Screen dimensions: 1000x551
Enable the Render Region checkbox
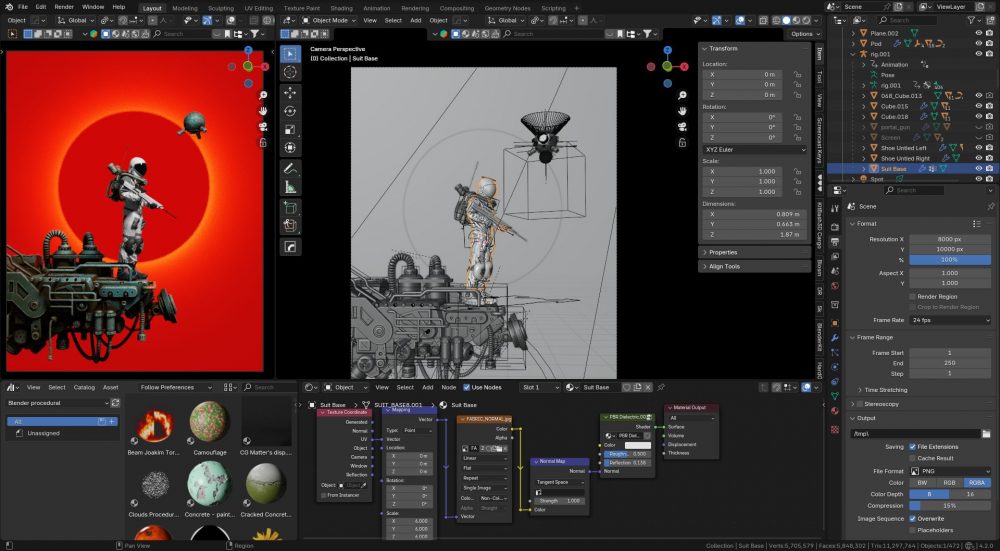pyautogui.click(x=913, y=296)
